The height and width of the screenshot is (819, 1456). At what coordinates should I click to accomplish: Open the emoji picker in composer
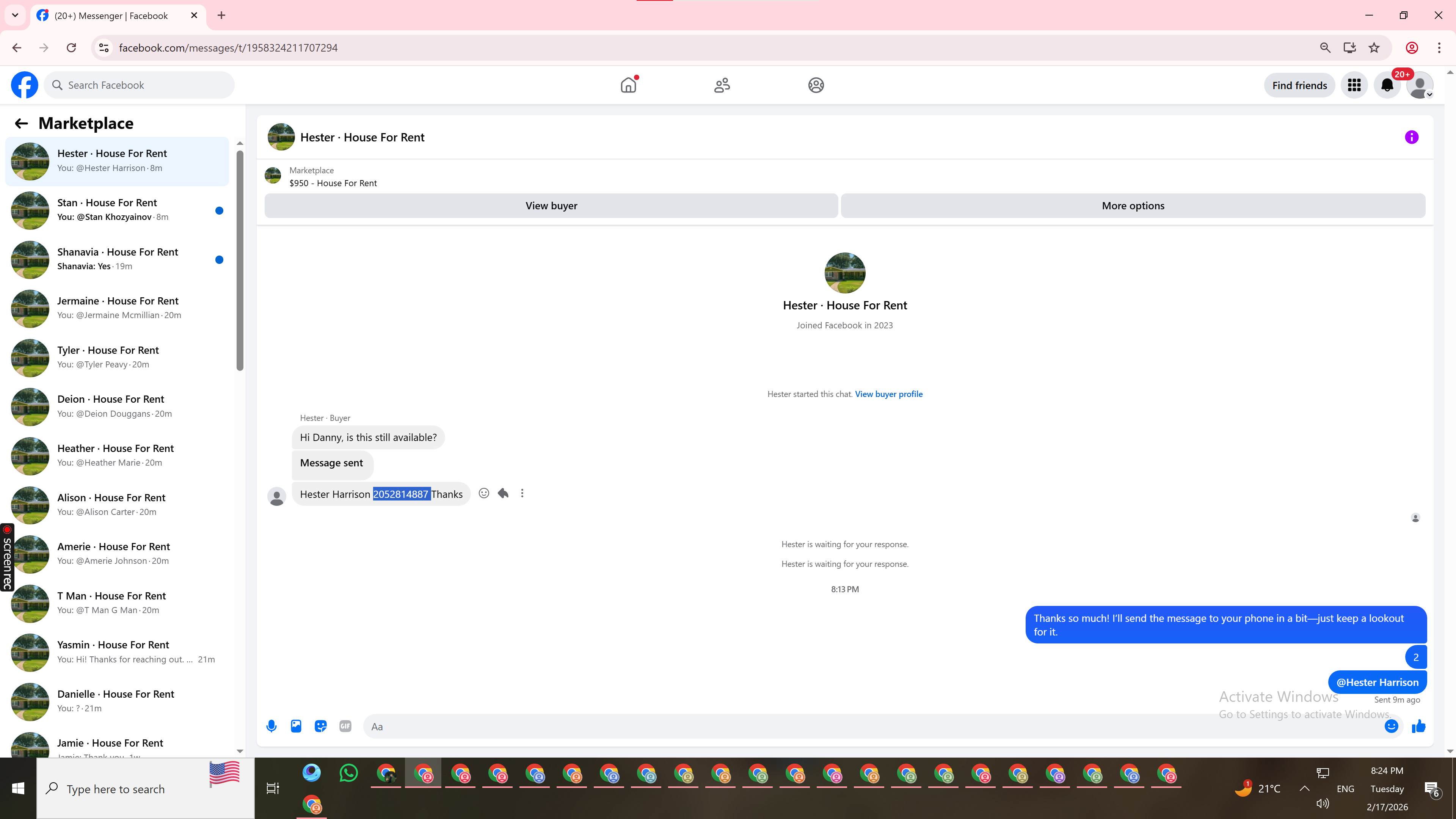tap(1391, 726)
